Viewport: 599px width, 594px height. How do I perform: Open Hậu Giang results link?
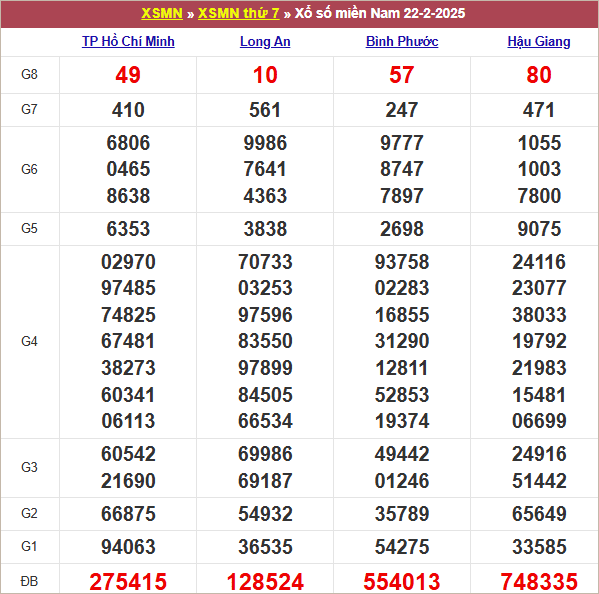tap(539, 41)
